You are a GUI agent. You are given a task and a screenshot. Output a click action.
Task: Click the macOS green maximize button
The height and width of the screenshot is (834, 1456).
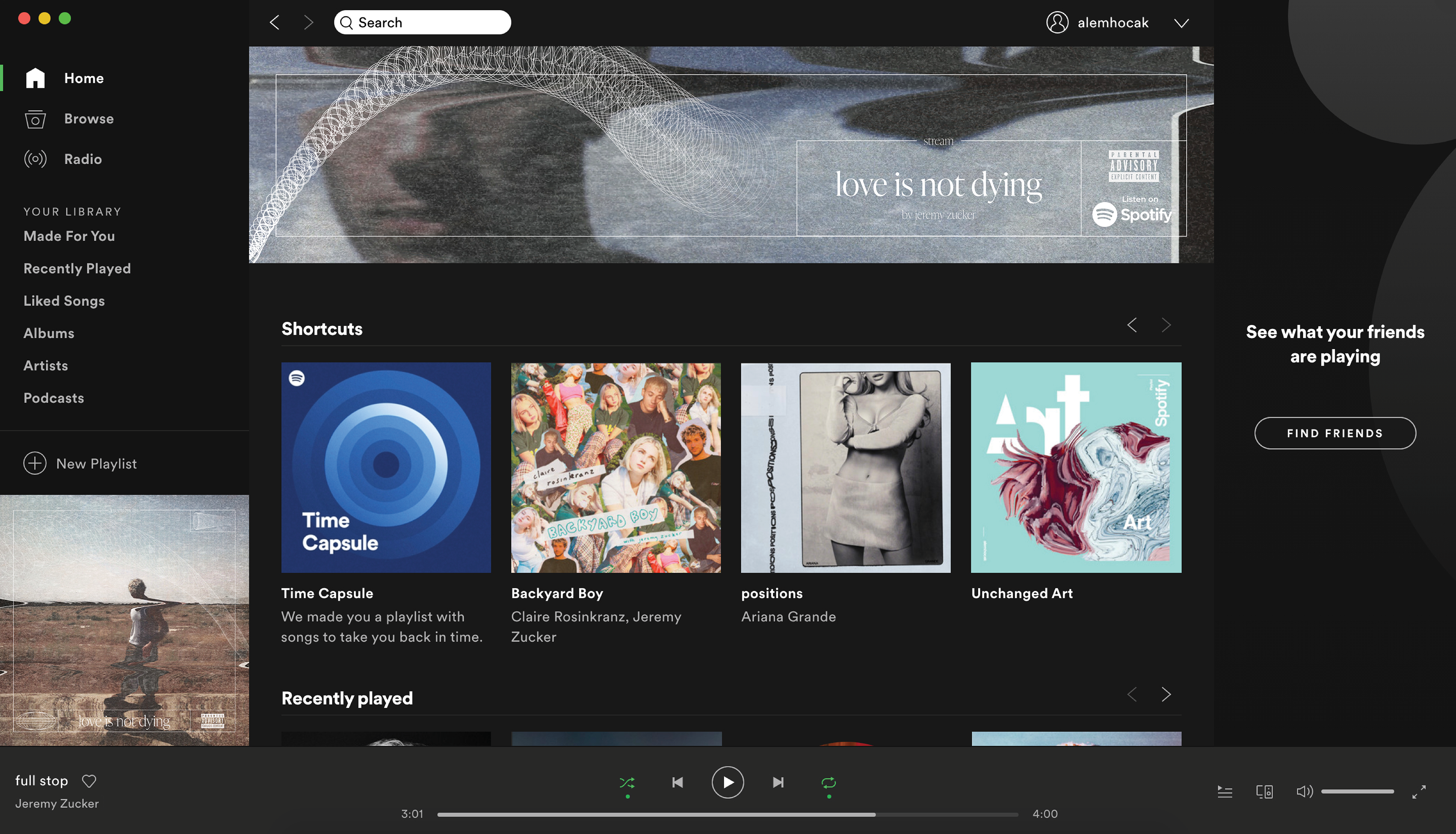click(65, 18)
